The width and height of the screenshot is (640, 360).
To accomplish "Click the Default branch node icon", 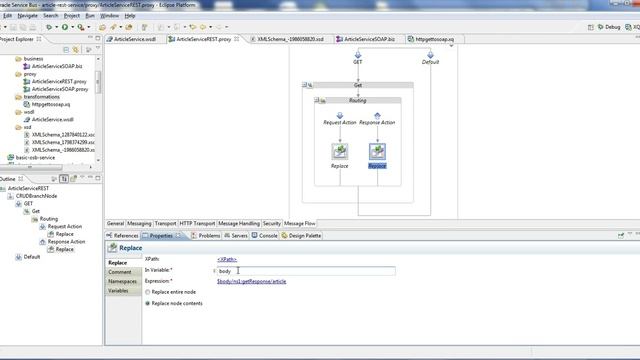I will (430, 55).
